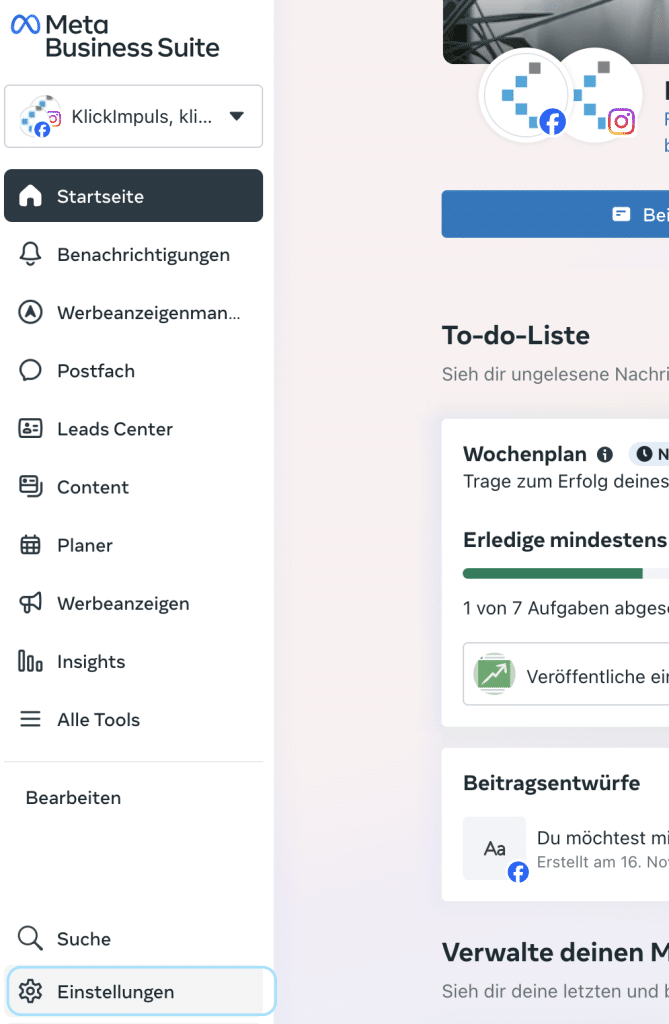Click the Meta logo icon
Screen dimensions: 669x1024
pyautogui.click(x=25, y=25)
